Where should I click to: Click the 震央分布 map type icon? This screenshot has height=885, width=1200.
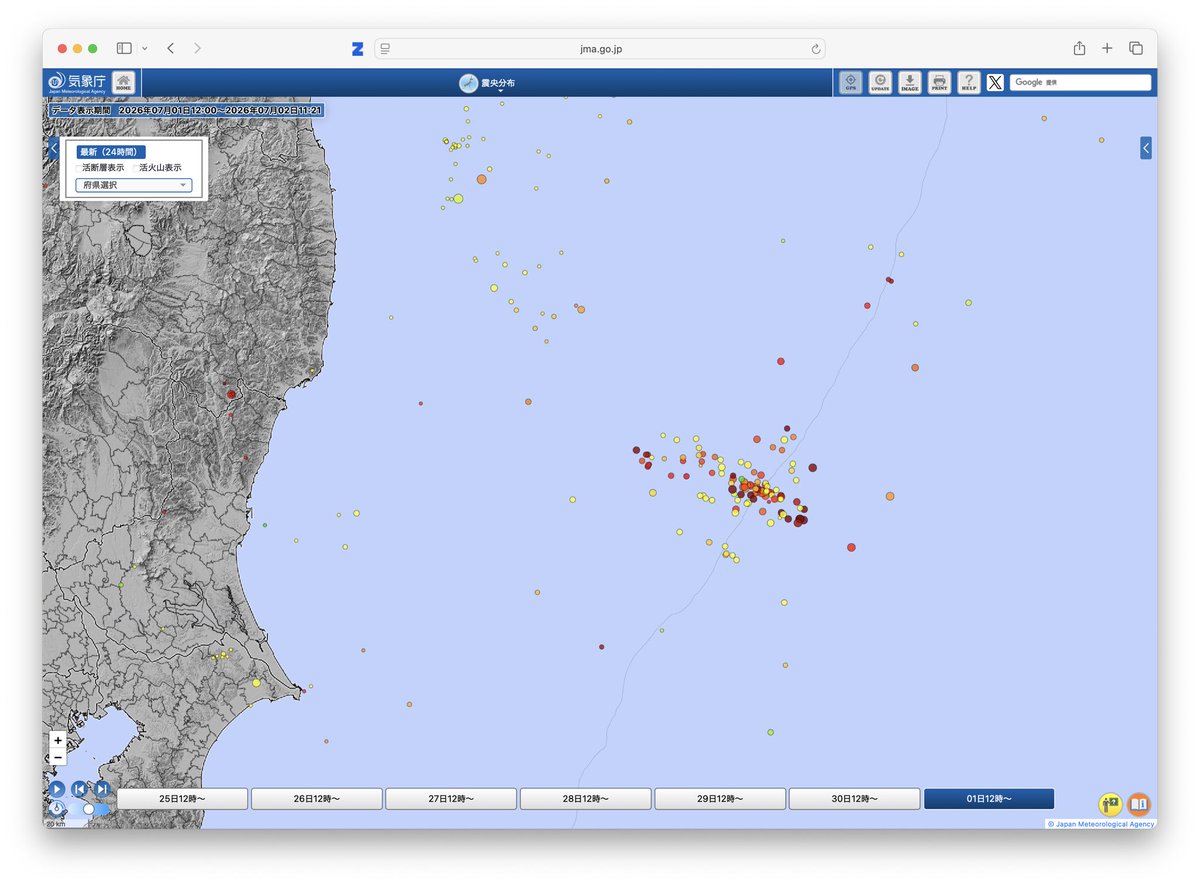point(468,83)
